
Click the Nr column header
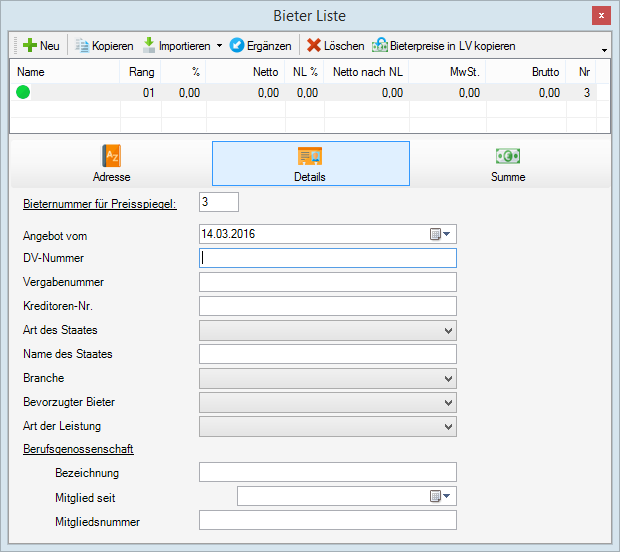pos(581,72)
